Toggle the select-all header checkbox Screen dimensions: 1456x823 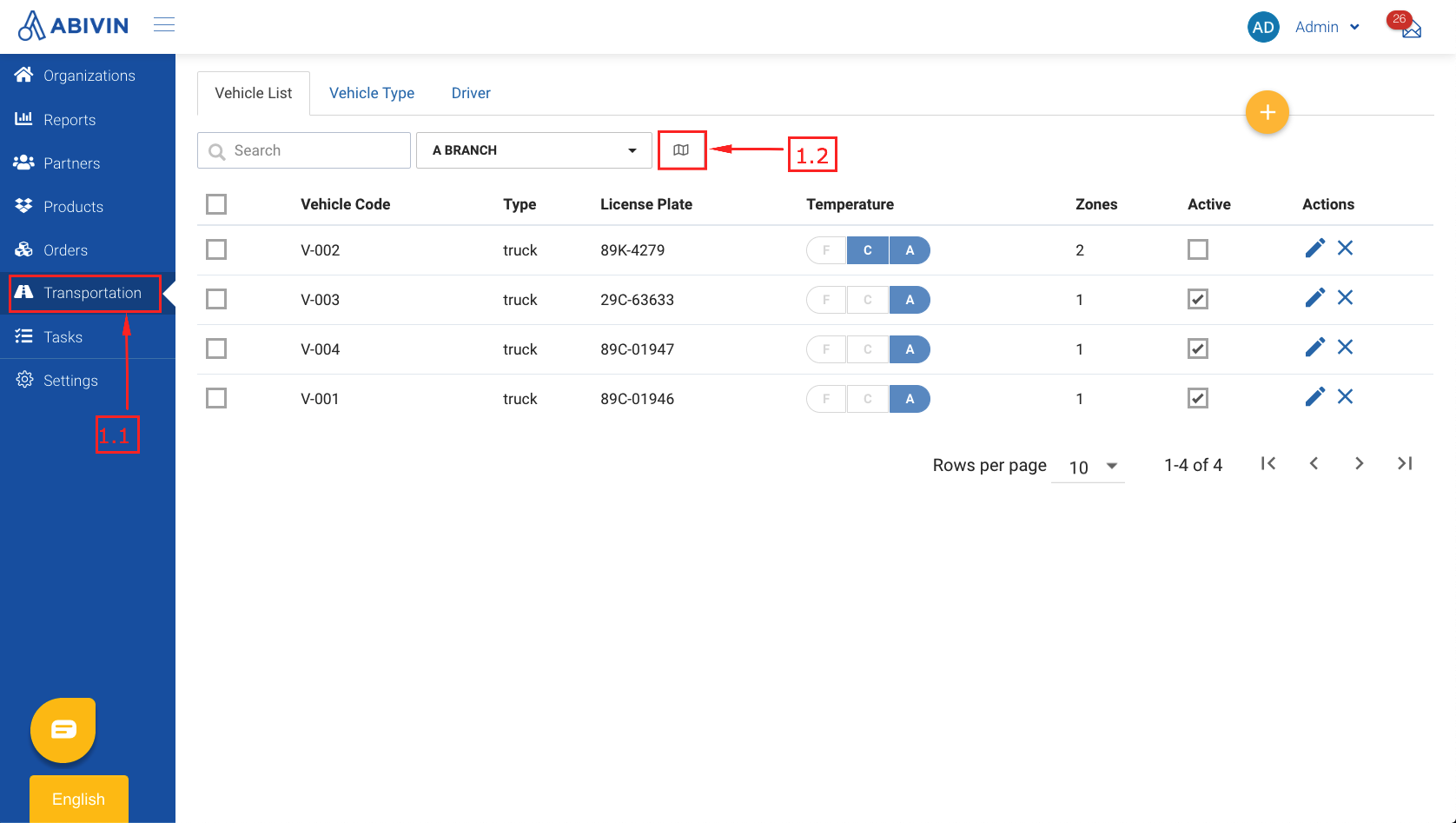216,204
